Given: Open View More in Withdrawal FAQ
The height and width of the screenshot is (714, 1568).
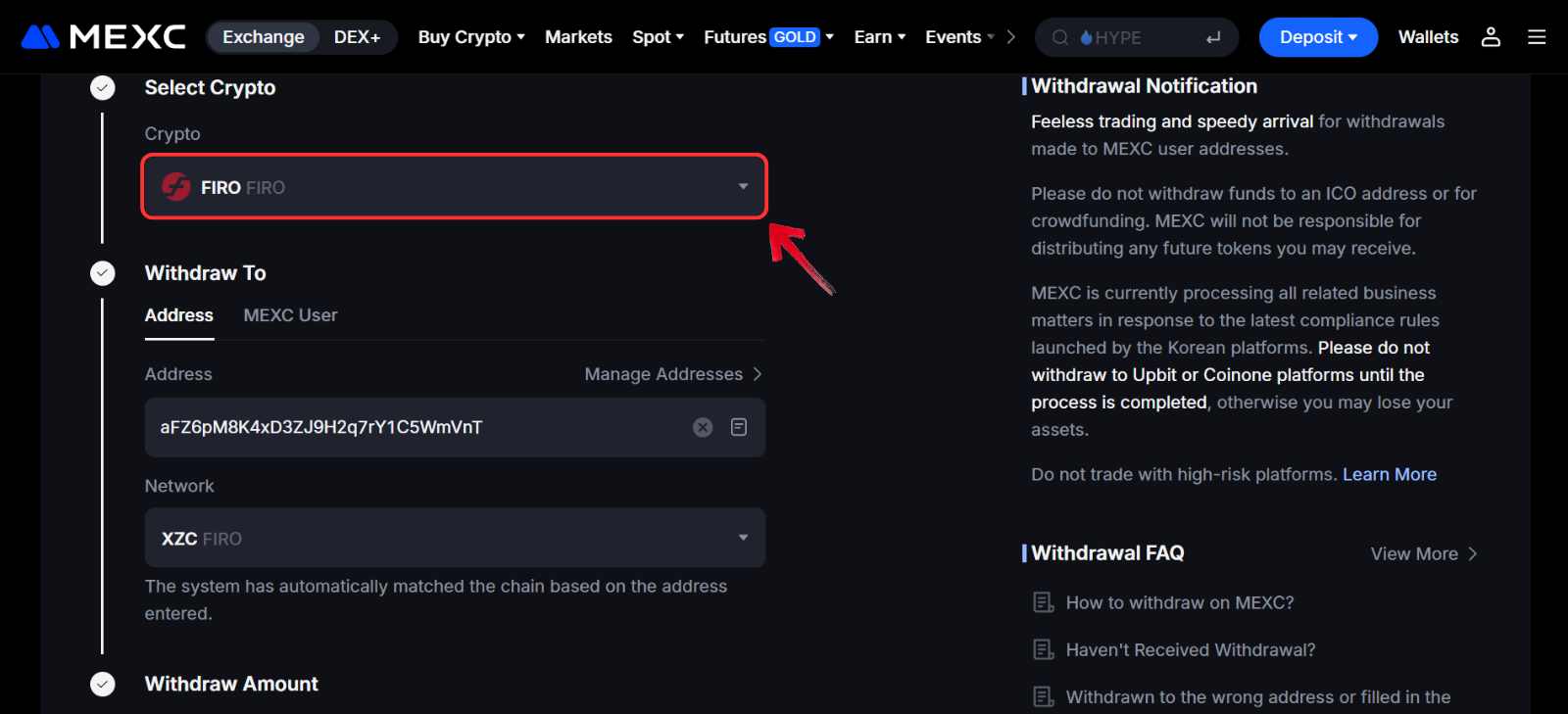Looking at the screenshot, I should click(1423, 554).
